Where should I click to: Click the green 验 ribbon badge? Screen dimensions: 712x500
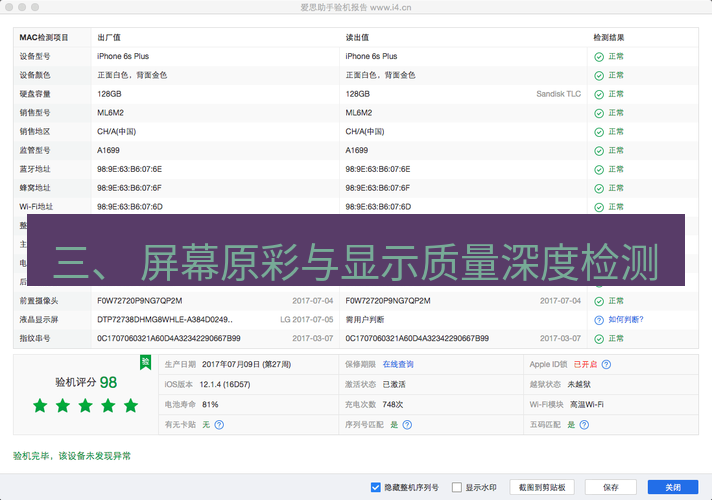coord(145,362)
